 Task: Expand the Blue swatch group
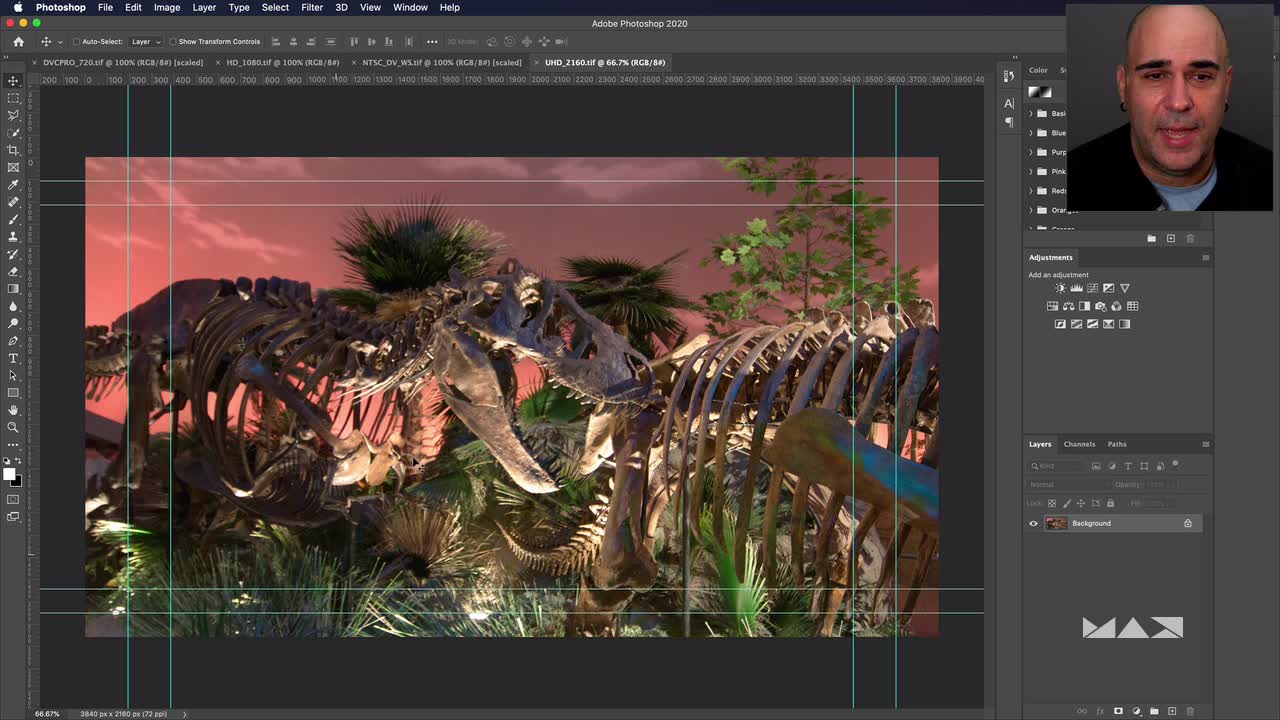1031,133
